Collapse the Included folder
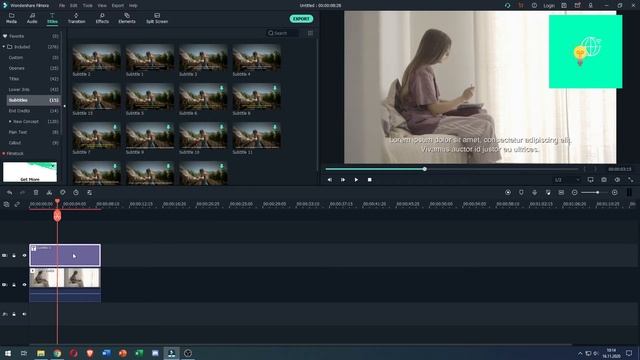 point(4,47)
